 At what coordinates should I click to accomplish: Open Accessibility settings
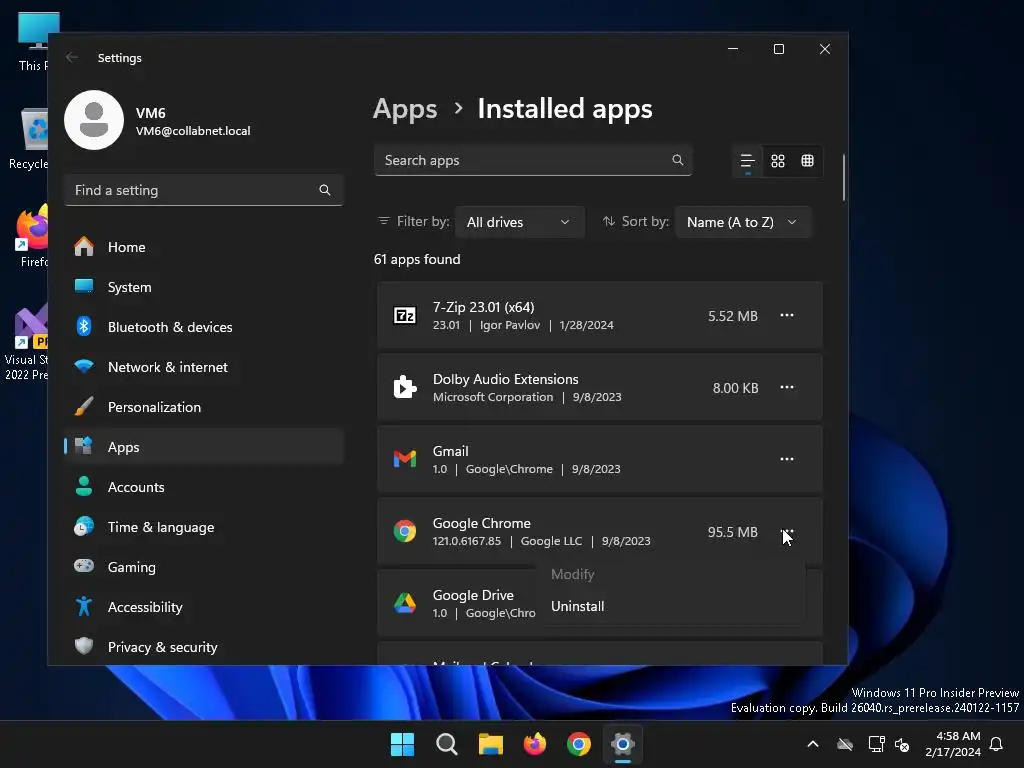coord(204,607)
